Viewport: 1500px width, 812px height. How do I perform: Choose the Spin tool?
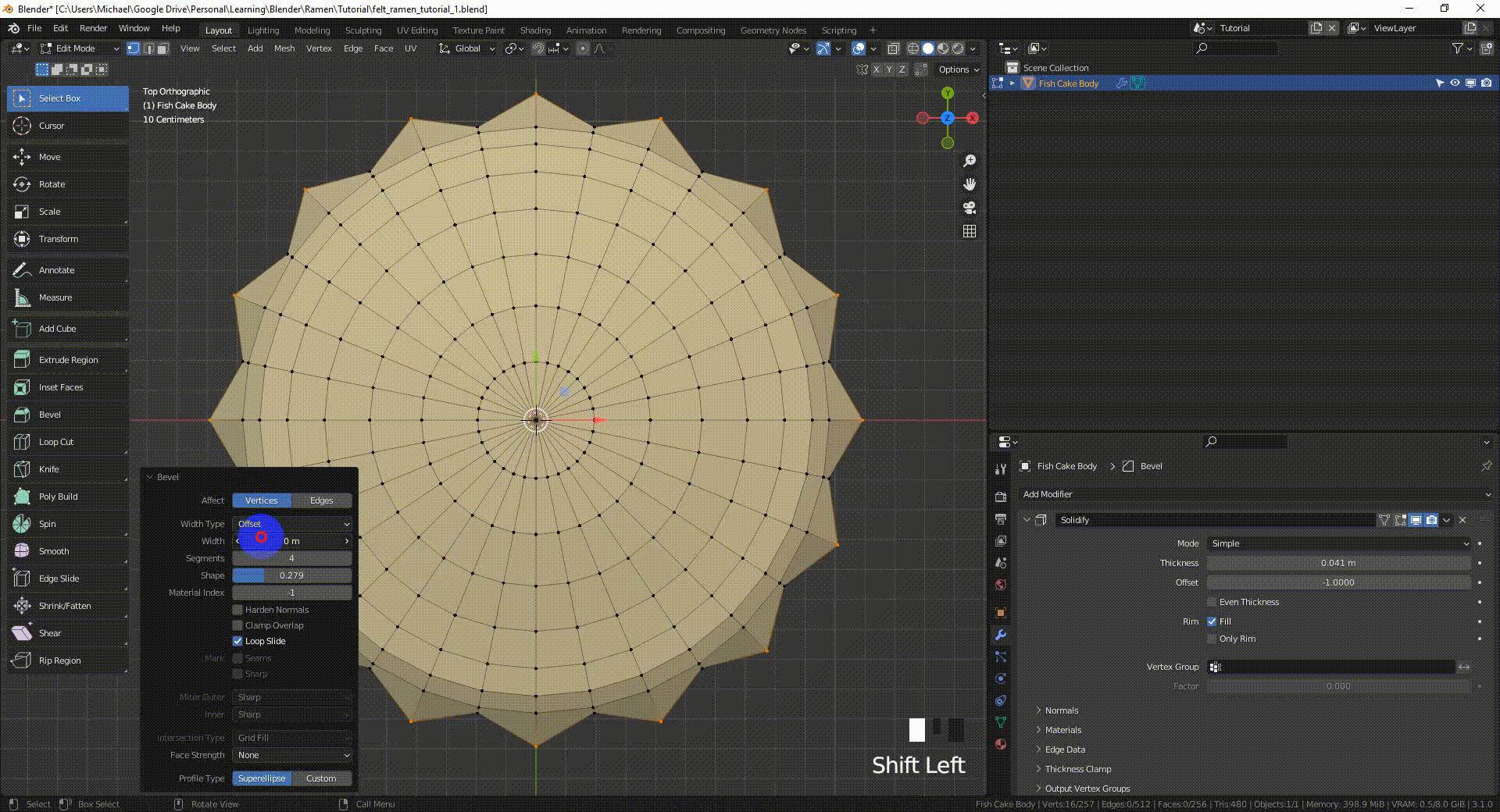(x=47, y=524)
